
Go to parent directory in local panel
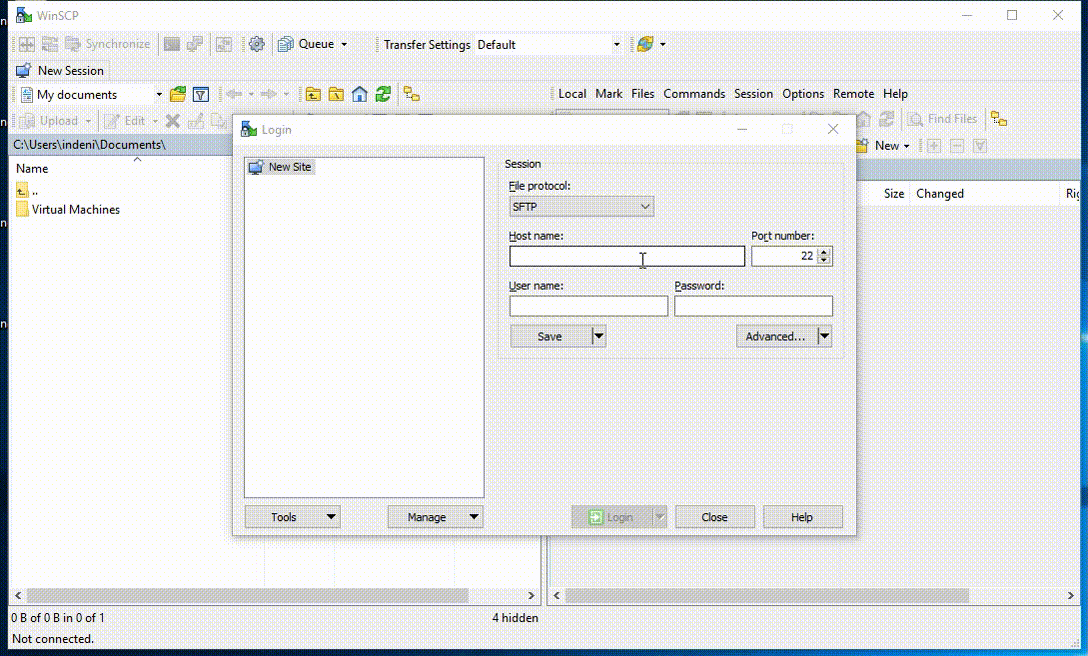tap(313, 94)
